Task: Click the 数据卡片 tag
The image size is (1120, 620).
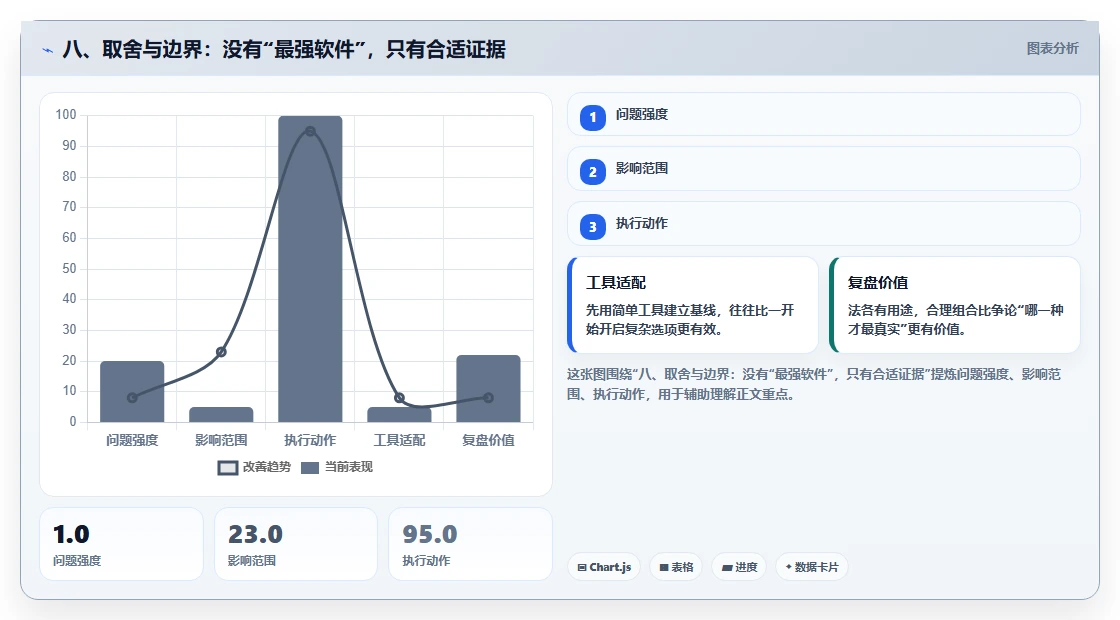Action: pos(812,567)
